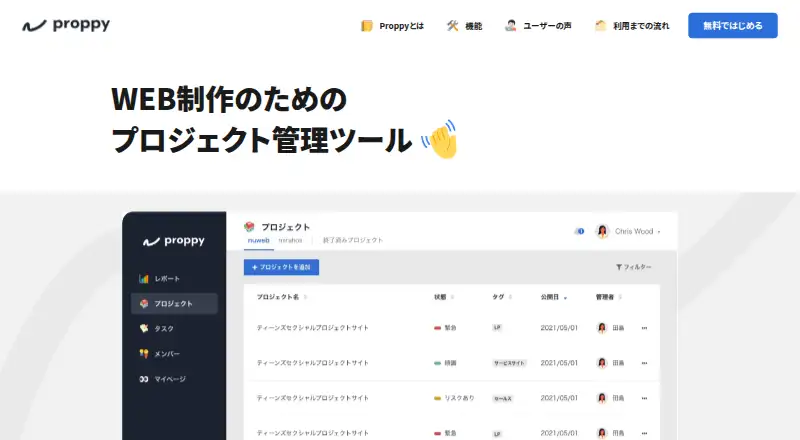Open the three-dot menu on the サービスサイト row
Image resolution: width=800 pixels, height=440 pixels.
644,363
